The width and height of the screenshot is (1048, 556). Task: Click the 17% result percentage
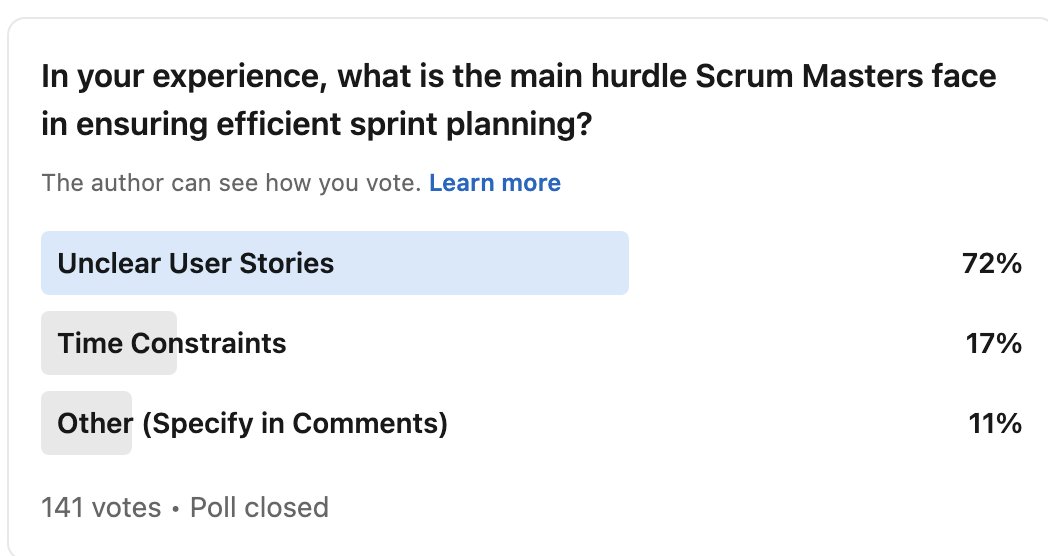pyautogui.click(x=993, y=343)
